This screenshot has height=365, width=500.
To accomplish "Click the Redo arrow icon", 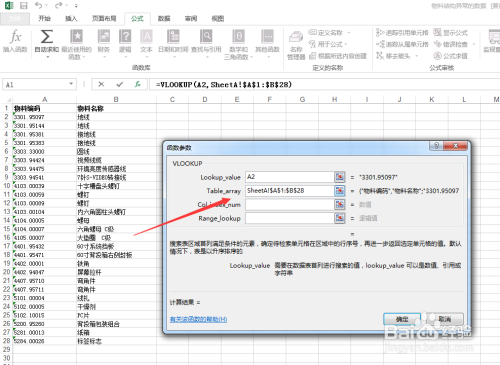I will tap(58, 5).
